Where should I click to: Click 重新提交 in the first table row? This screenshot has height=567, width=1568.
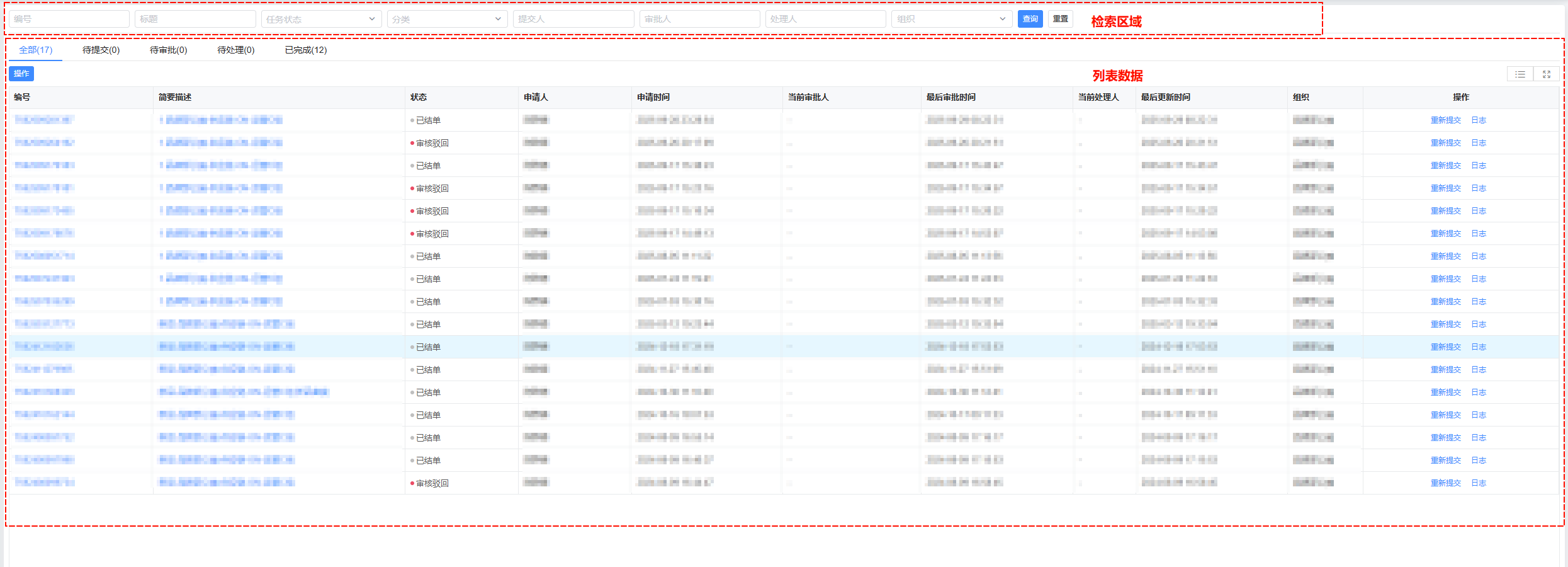1445,120
